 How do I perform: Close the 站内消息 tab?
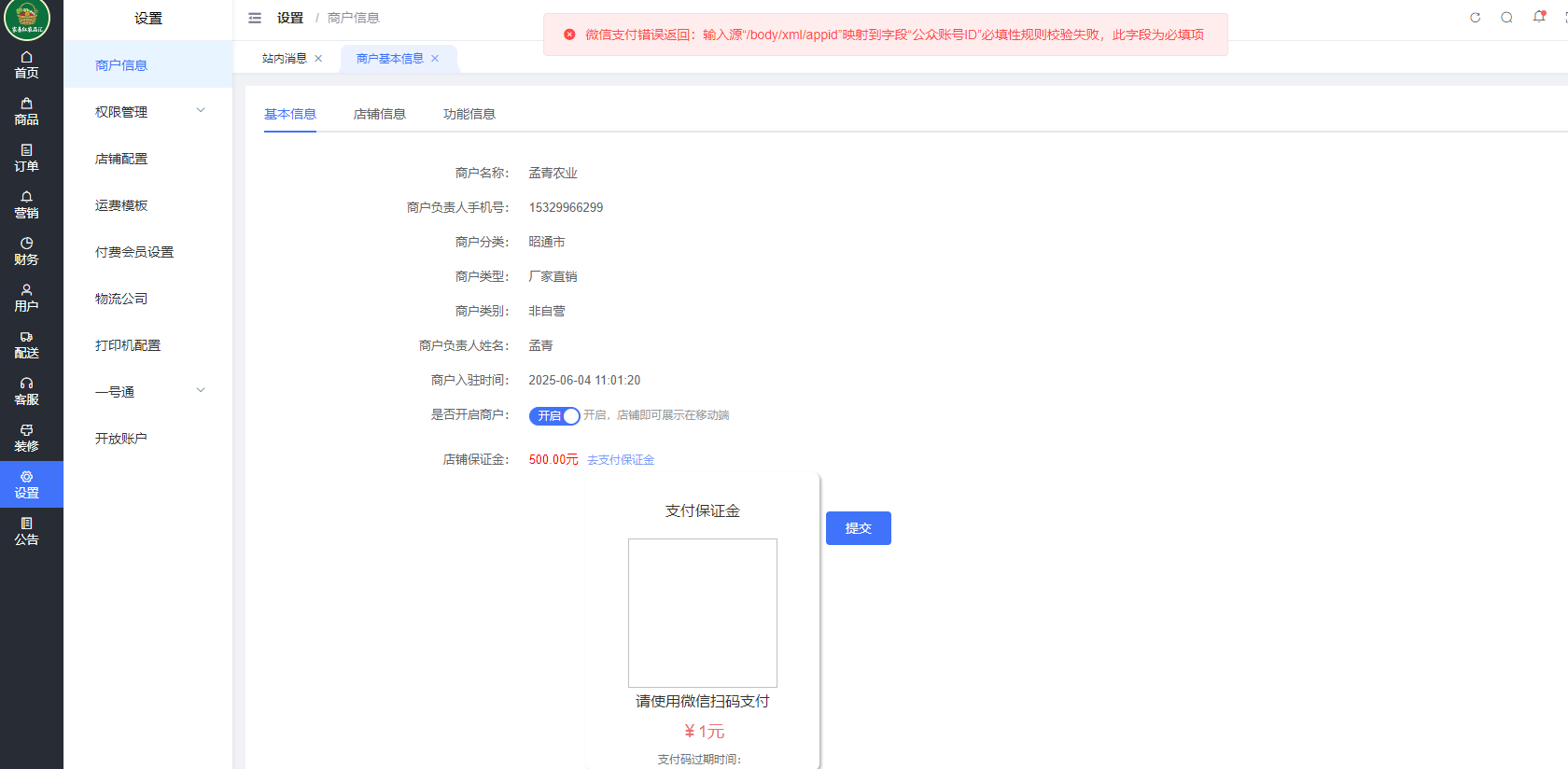[x=318, y=58]
